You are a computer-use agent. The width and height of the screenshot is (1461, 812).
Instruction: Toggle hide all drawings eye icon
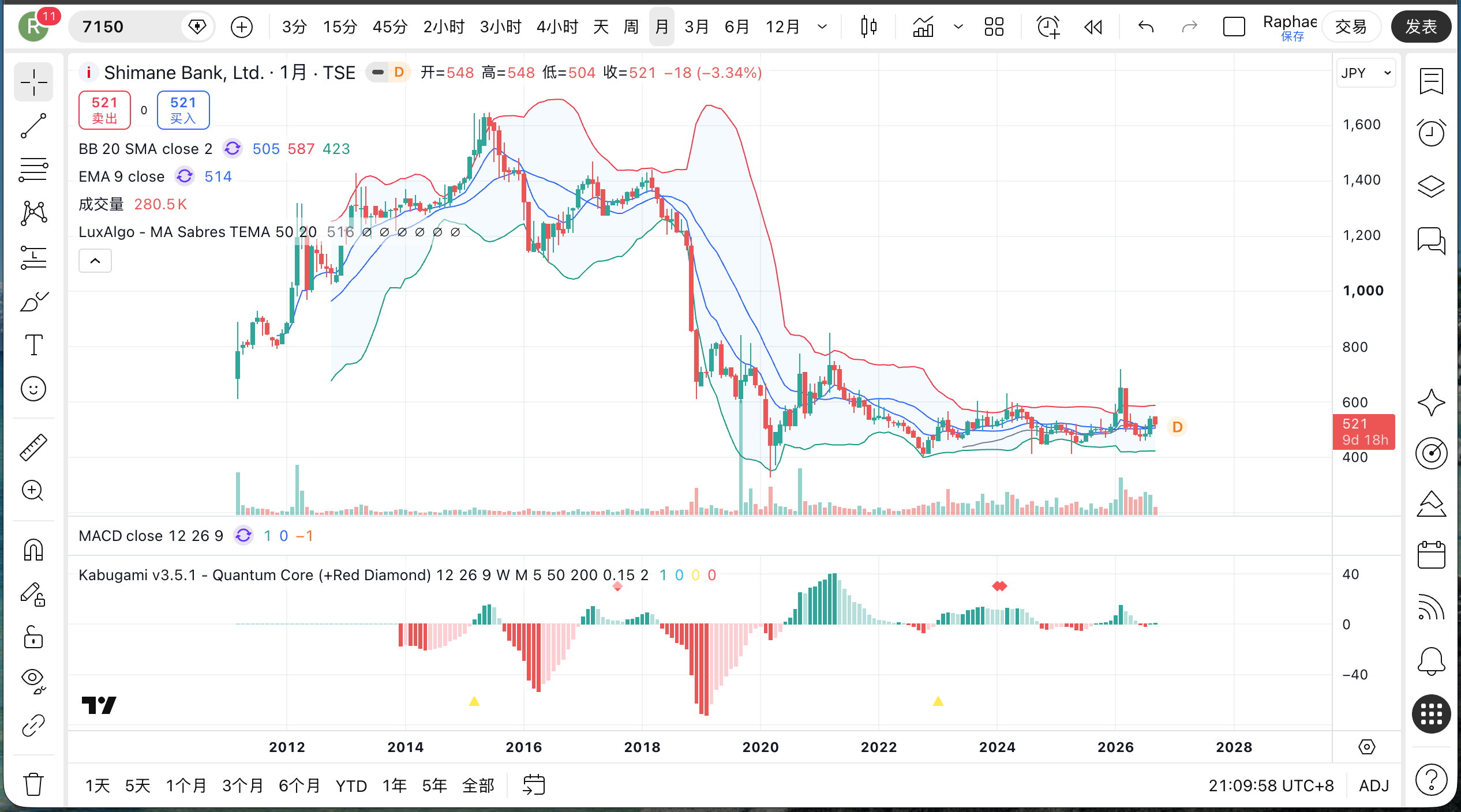point(33,681)
